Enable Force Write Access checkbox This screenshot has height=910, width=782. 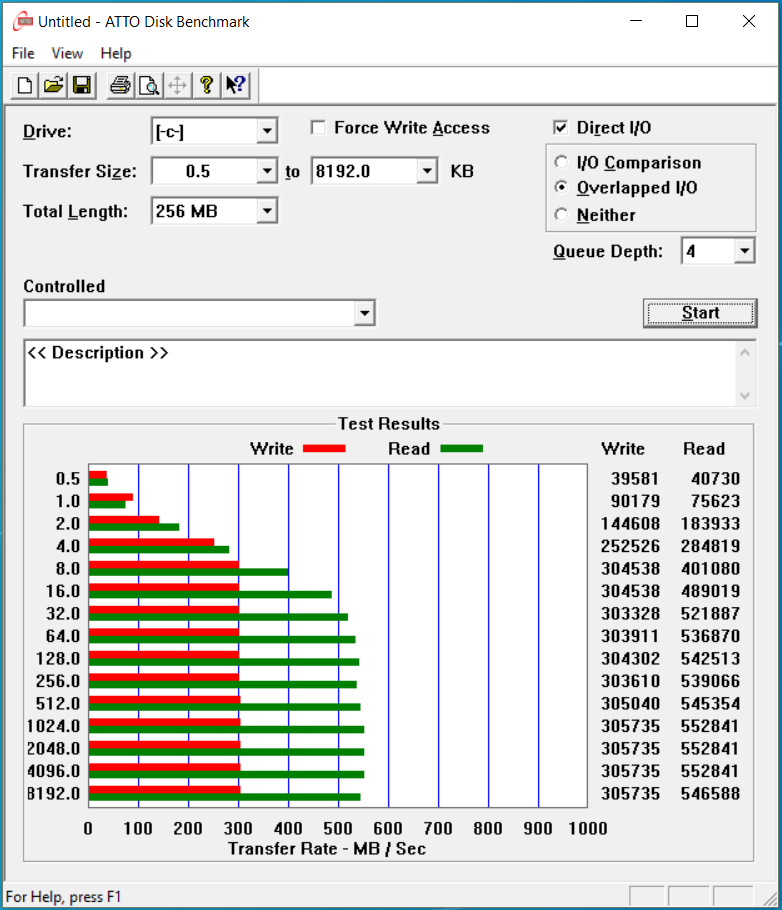[318, 128]
